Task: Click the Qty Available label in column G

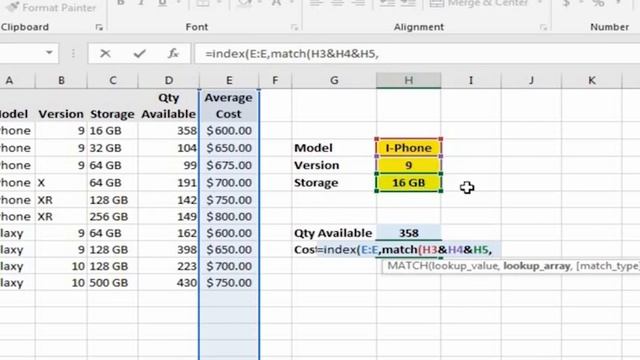Action: [x=333, y=233]
